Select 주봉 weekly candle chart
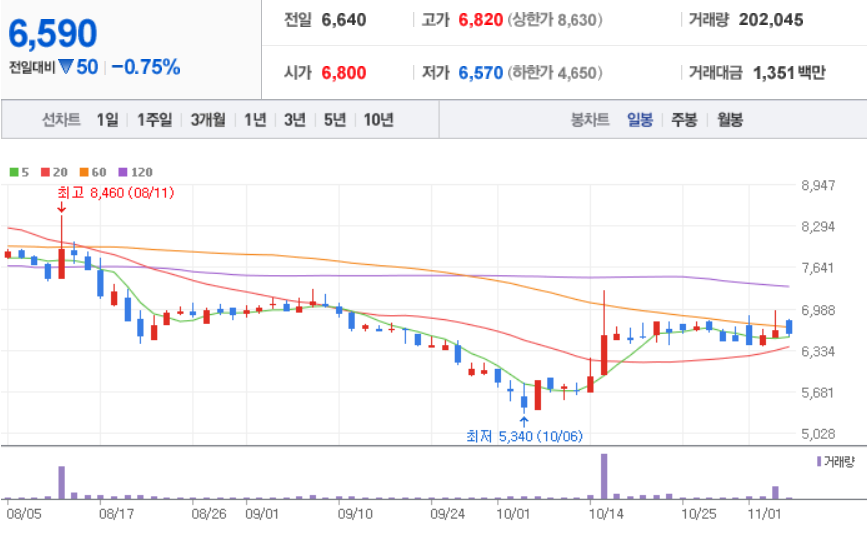Viewport: 867px width, 542px height. pos(684,119)
